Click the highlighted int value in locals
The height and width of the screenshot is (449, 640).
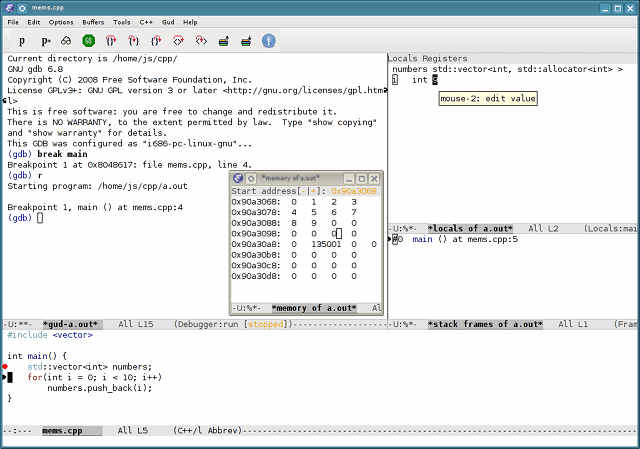click(435, 80)
